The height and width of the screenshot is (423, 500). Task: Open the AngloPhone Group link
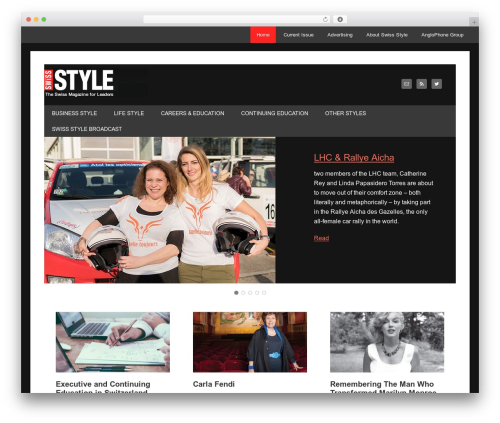pos(442,35)
